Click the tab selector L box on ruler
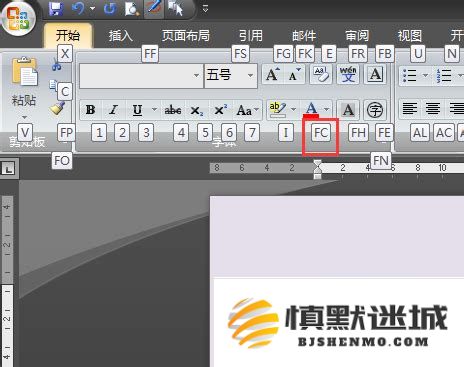This screenshot has height=367, width=464. coord(8,169)
